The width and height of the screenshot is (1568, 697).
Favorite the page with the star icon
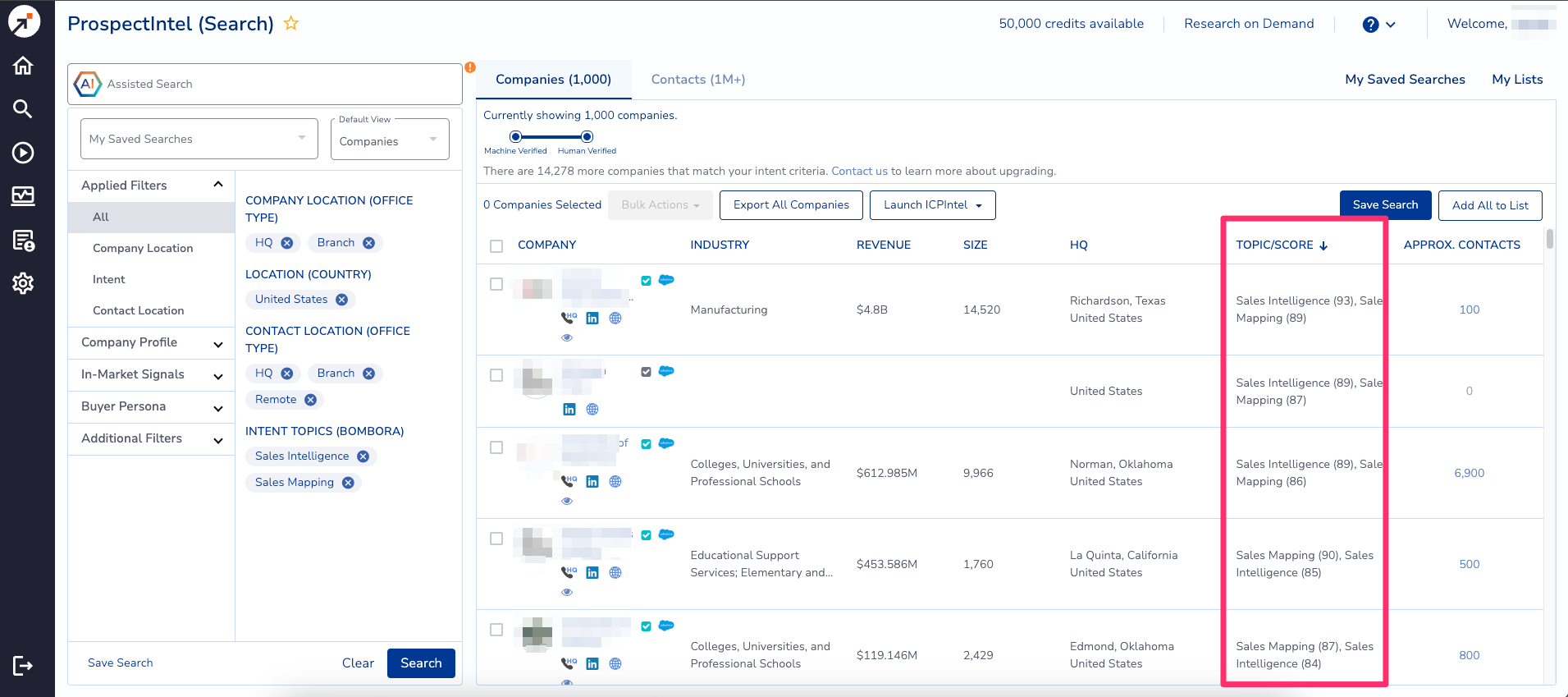pos(290,23)
